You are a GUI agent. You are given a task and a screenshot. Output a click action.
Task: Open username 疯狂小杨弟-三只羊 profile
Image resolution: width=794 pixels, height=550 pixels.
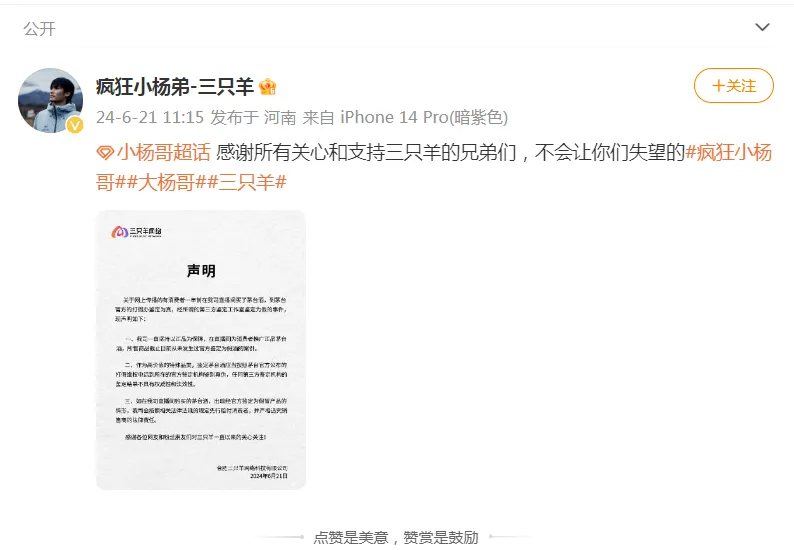coord(175,87)
